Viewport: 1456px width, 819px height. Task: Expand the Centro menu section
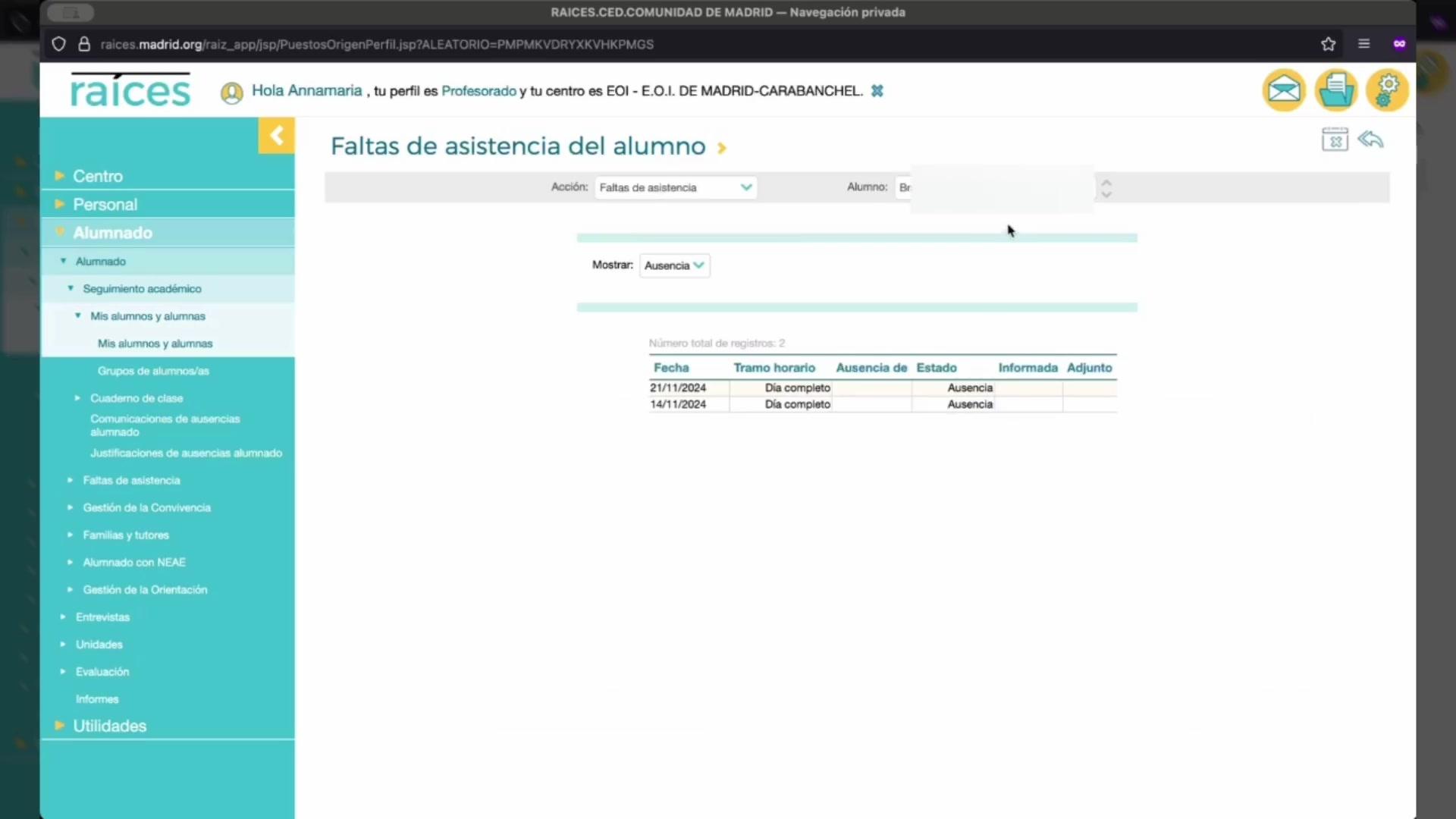[98, 176]
